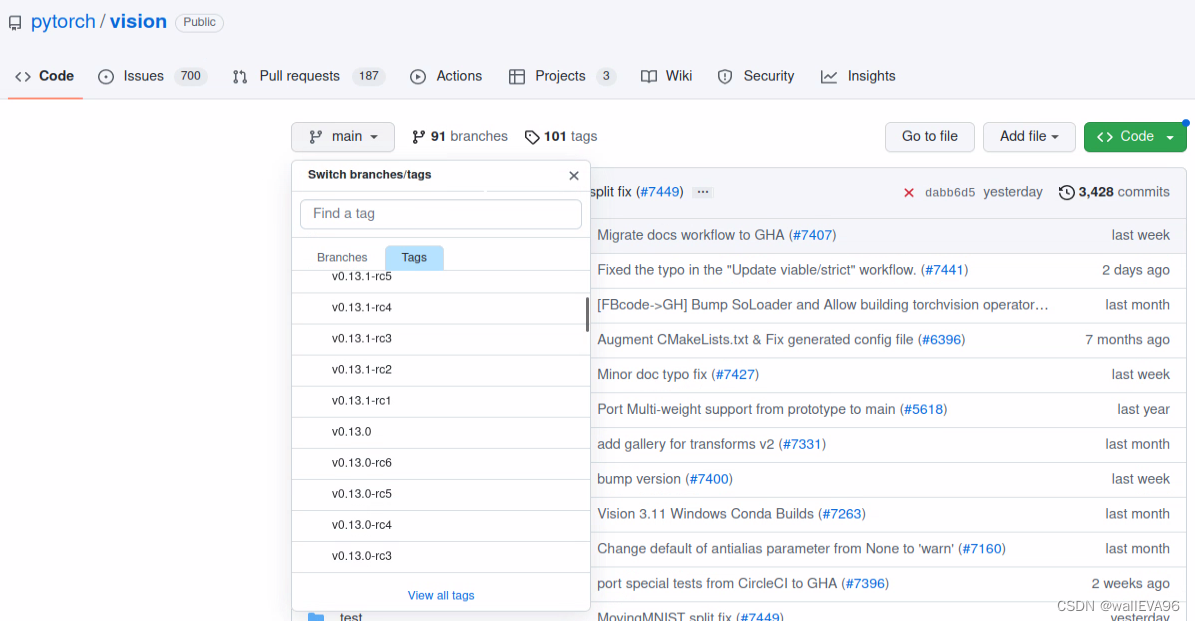This screenshot has width=1195, height=621.
Task: Open the Add file dropdown
Action: [x=1029, y=136]
